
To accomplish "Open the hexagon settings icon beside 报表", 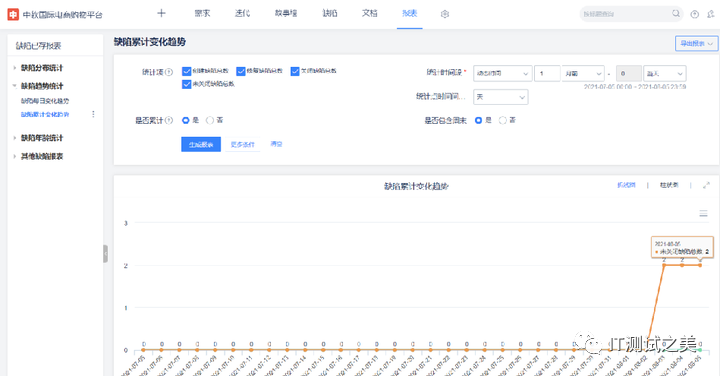I will pyautogui.click(x=444, y=14).
